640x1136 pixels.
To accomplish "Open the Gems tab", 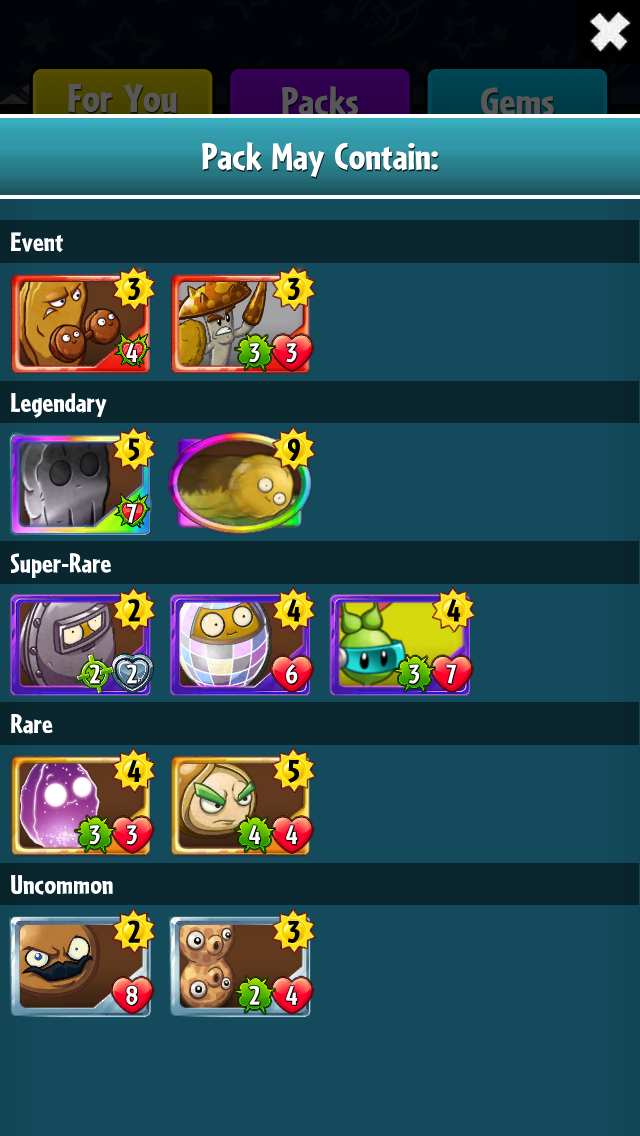I will coord(517,92).
